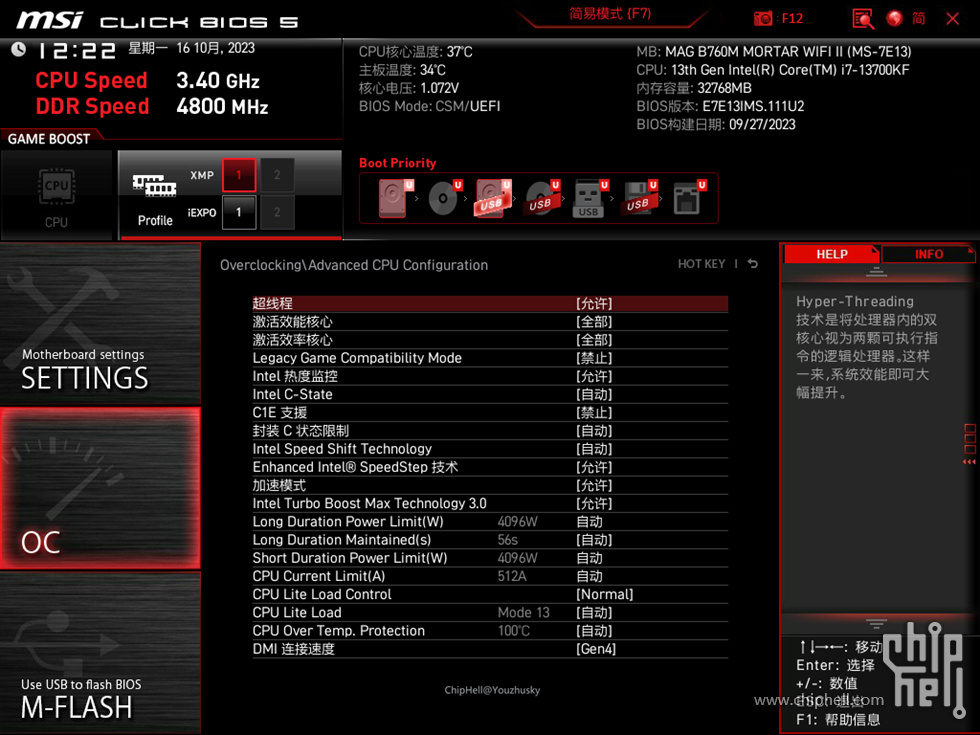Click the simplified Chinese 简 language label
980x735 pixels.
pos(918,18)
